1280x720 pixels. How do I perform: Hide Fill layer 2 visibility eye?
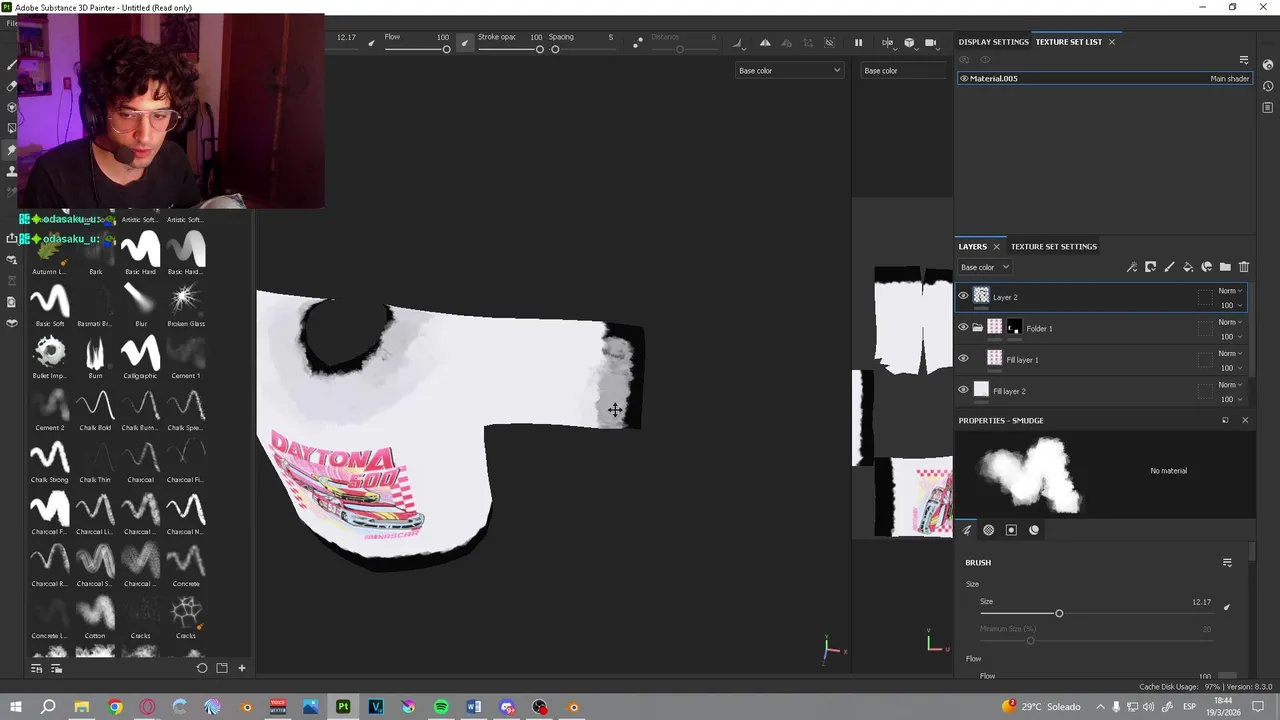(963, 390)
